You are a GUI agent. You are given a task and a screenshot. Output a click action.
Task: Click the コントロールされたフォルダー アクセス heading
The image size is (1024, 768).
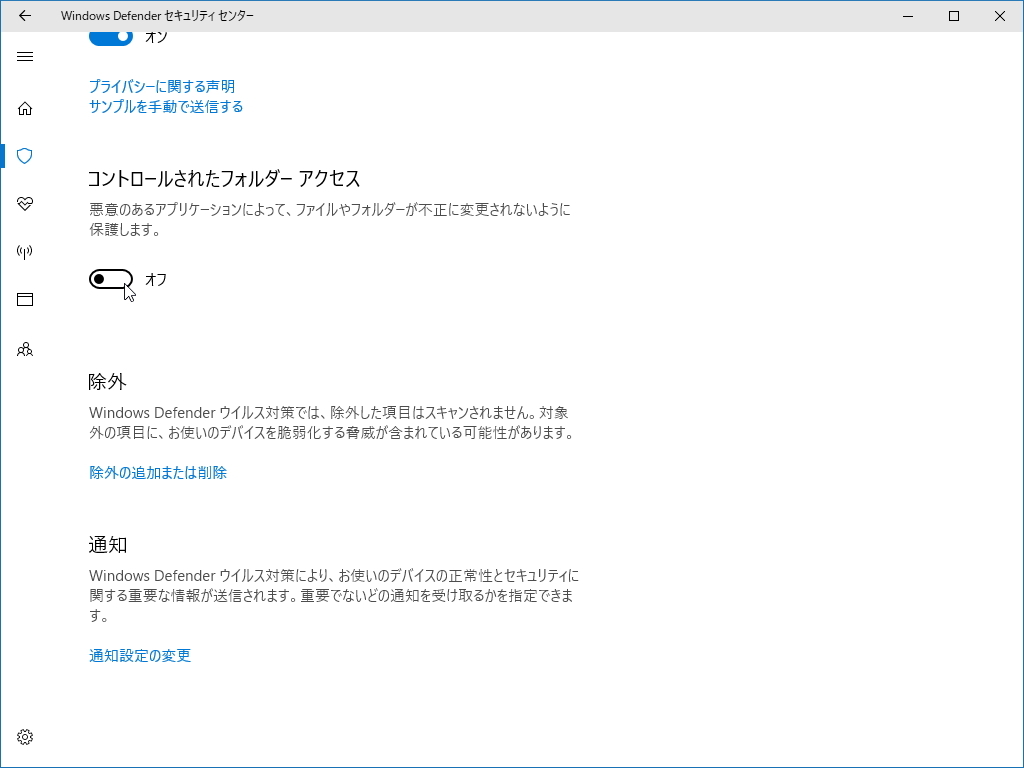coord(224,178)
